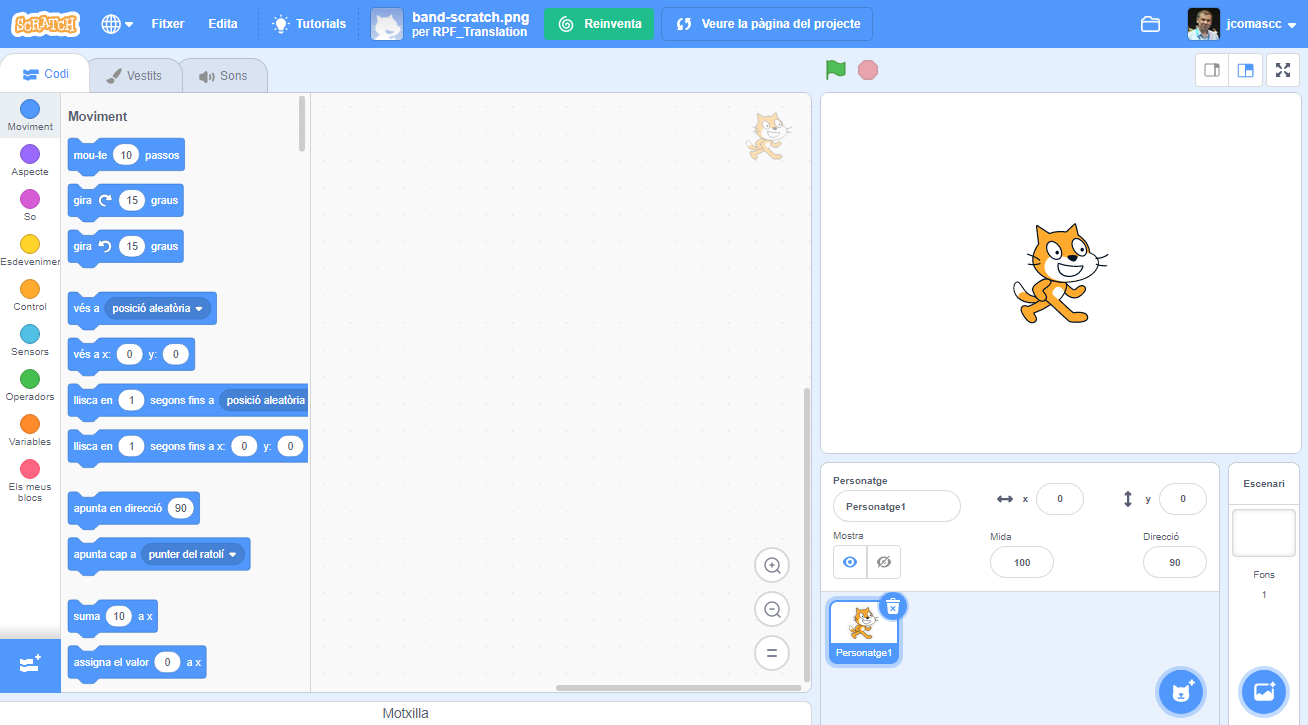
Task: Open Veure la pàgina del projecte
Action: (767, 23)
